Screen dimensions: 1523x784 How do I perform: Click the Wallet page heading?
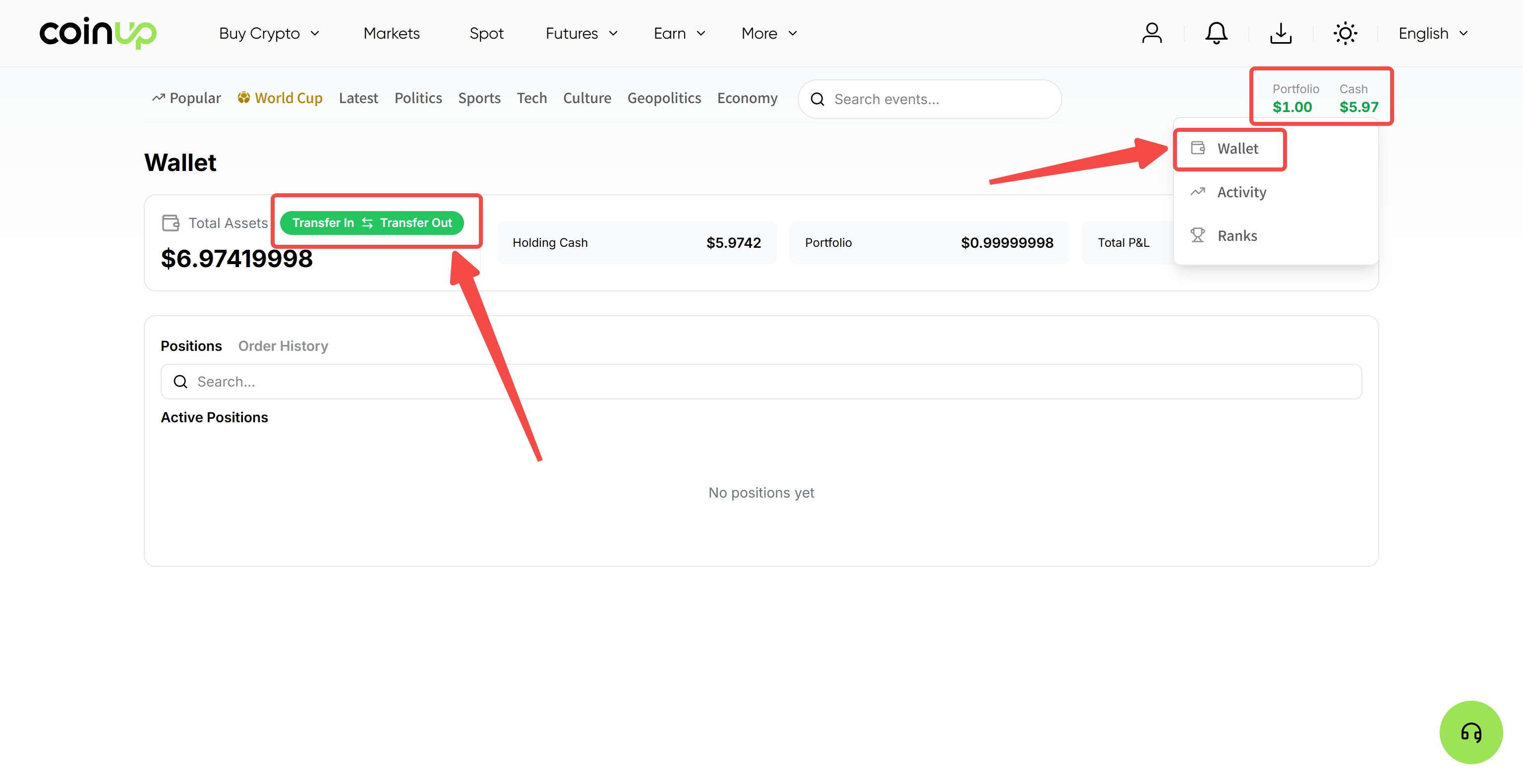pyautogui.click(x=180, y=163)
